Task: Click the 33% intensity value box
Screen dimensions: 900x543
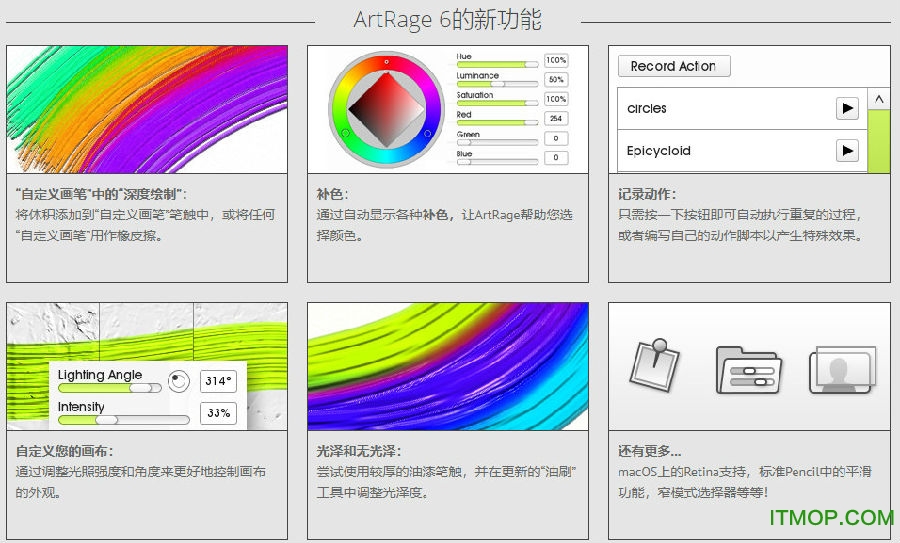Action: (x=218, y=413)
